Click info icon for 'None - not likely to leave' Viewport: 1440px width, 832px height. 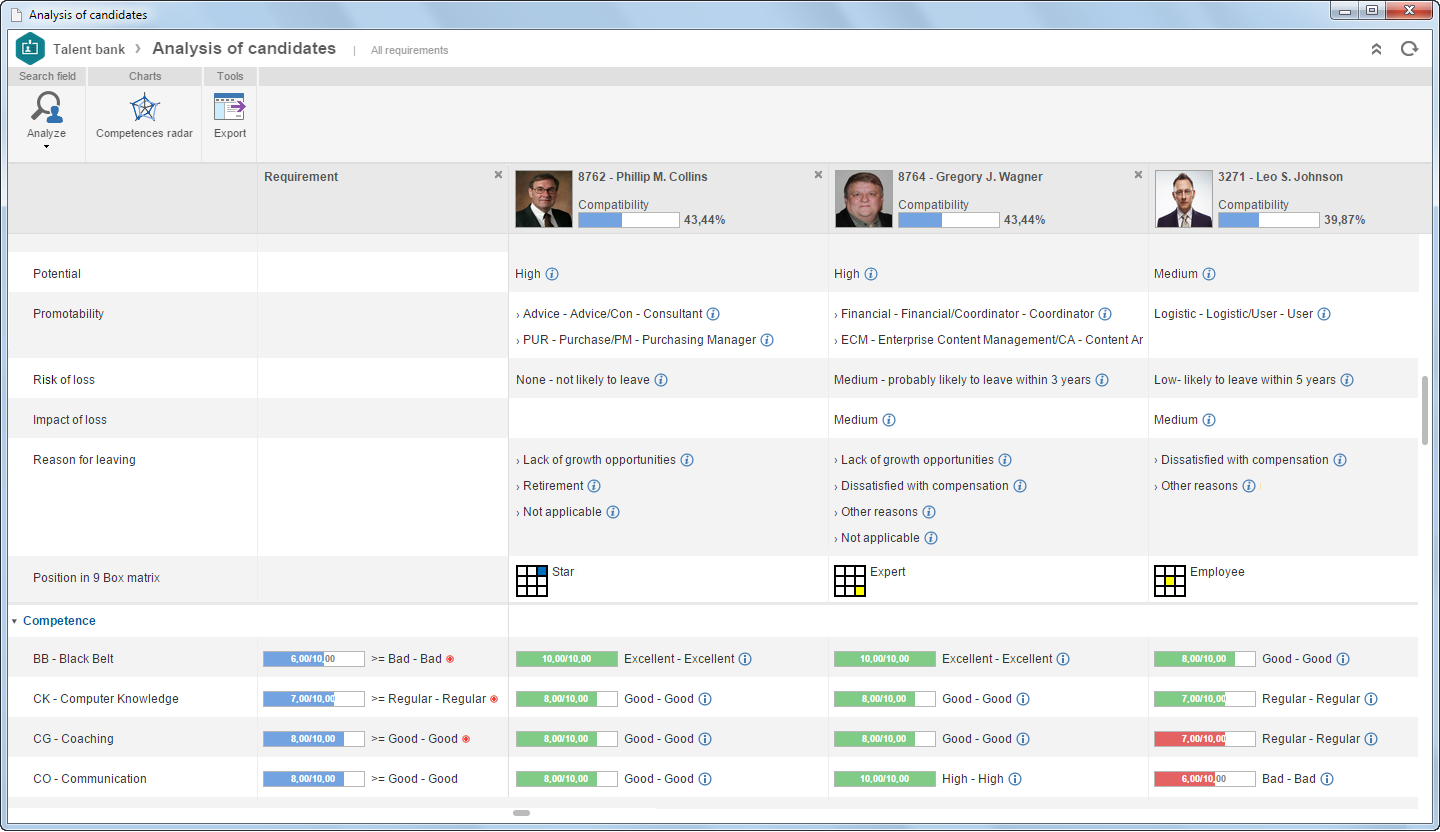[661, 380]
